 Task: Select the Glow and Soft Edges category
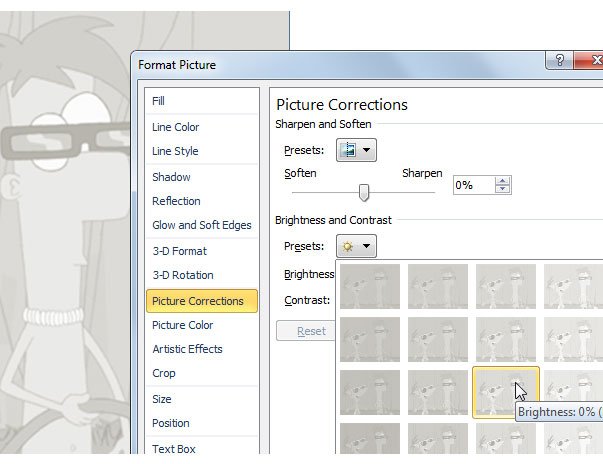(x=201, y=225)
